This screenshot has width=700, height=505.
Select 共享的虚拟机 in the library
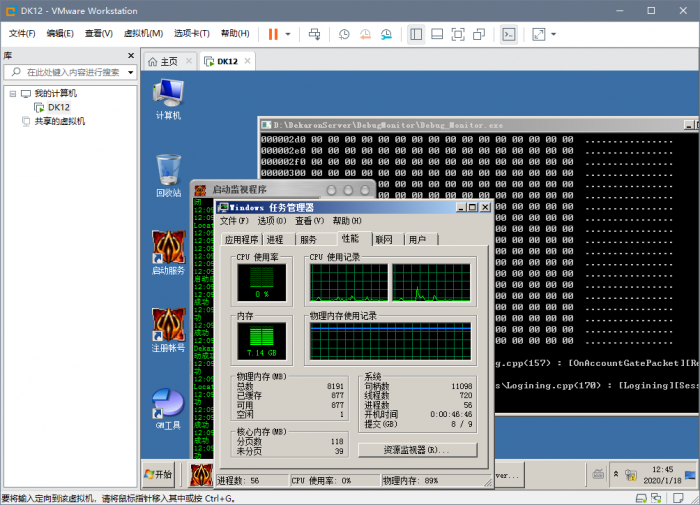point(60,121)
